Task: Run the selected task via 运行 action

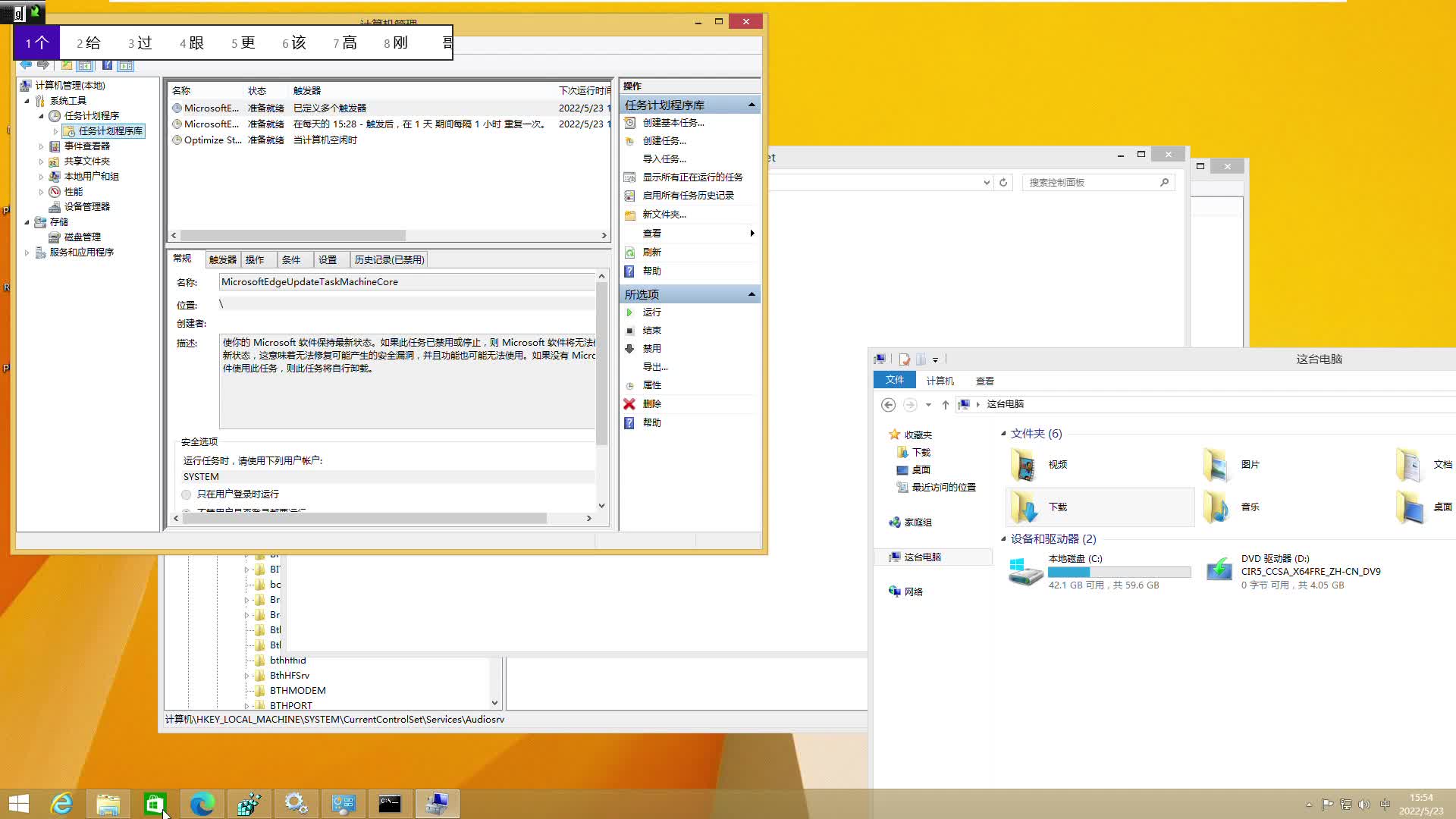Action: click(651, 312)
